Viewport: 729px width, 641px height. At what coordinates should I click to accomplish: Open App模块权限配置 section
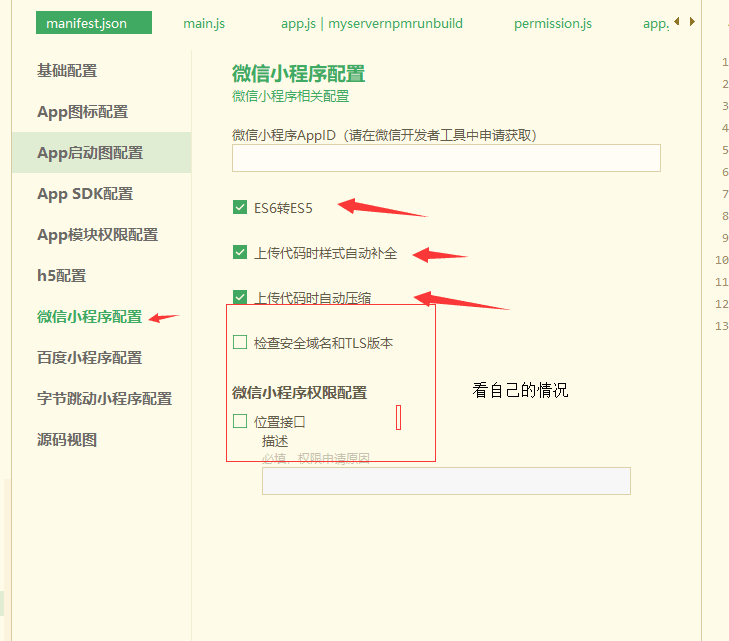click(x=98, y=235)
